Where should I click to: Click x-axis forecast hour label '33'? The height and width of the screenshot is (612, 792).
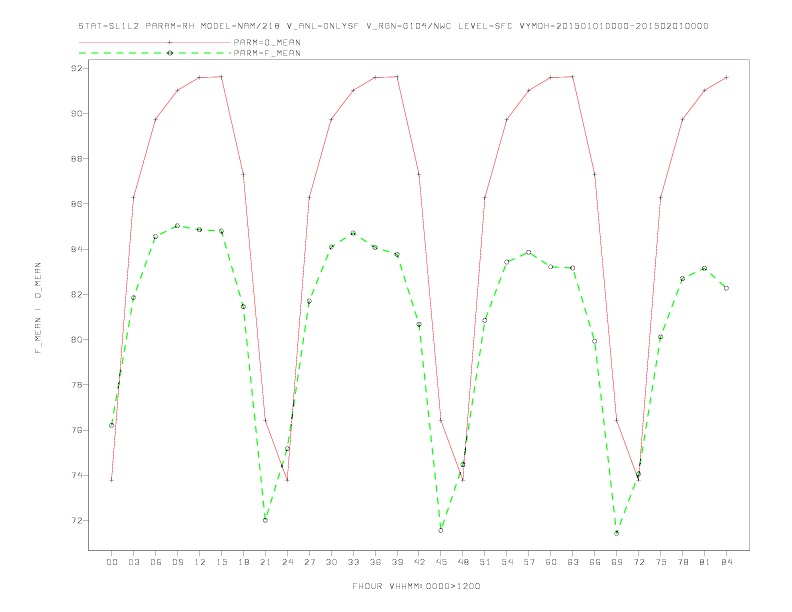[353, 562]
